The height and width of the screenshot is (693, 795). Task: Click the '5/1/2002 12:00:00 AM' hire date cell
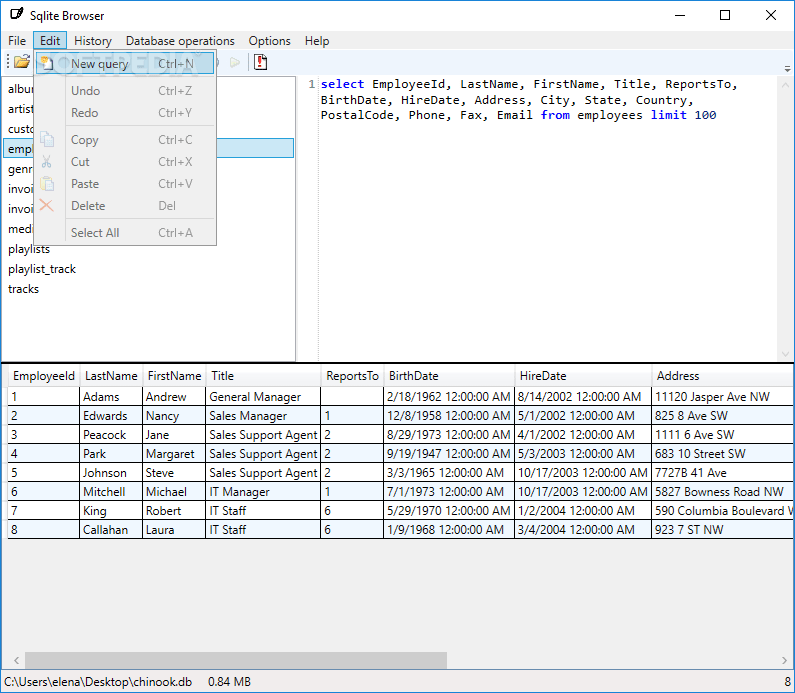[x=583, y=416]
